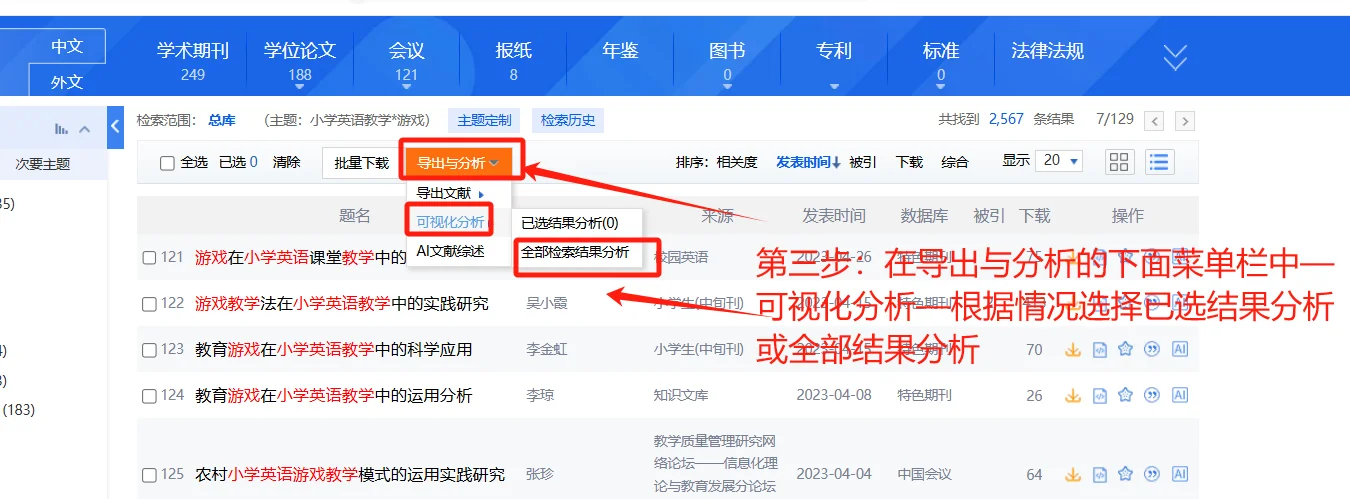Image resolution: width=1350 pixels, height=499 pixels.
Task: Open author 李金虹
Action: click(547, 349)
